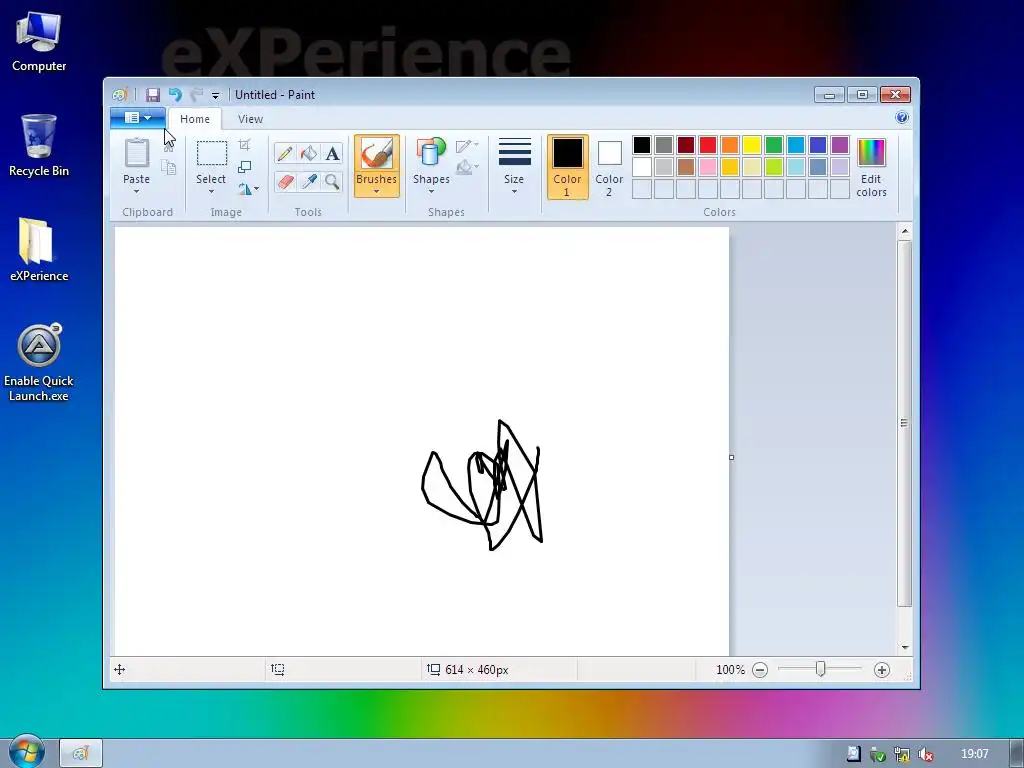This screenshot has height=768, width=1024.
Task: Expand the Customize Quick Access Toolbar arrow
Action: coord(216,96)
